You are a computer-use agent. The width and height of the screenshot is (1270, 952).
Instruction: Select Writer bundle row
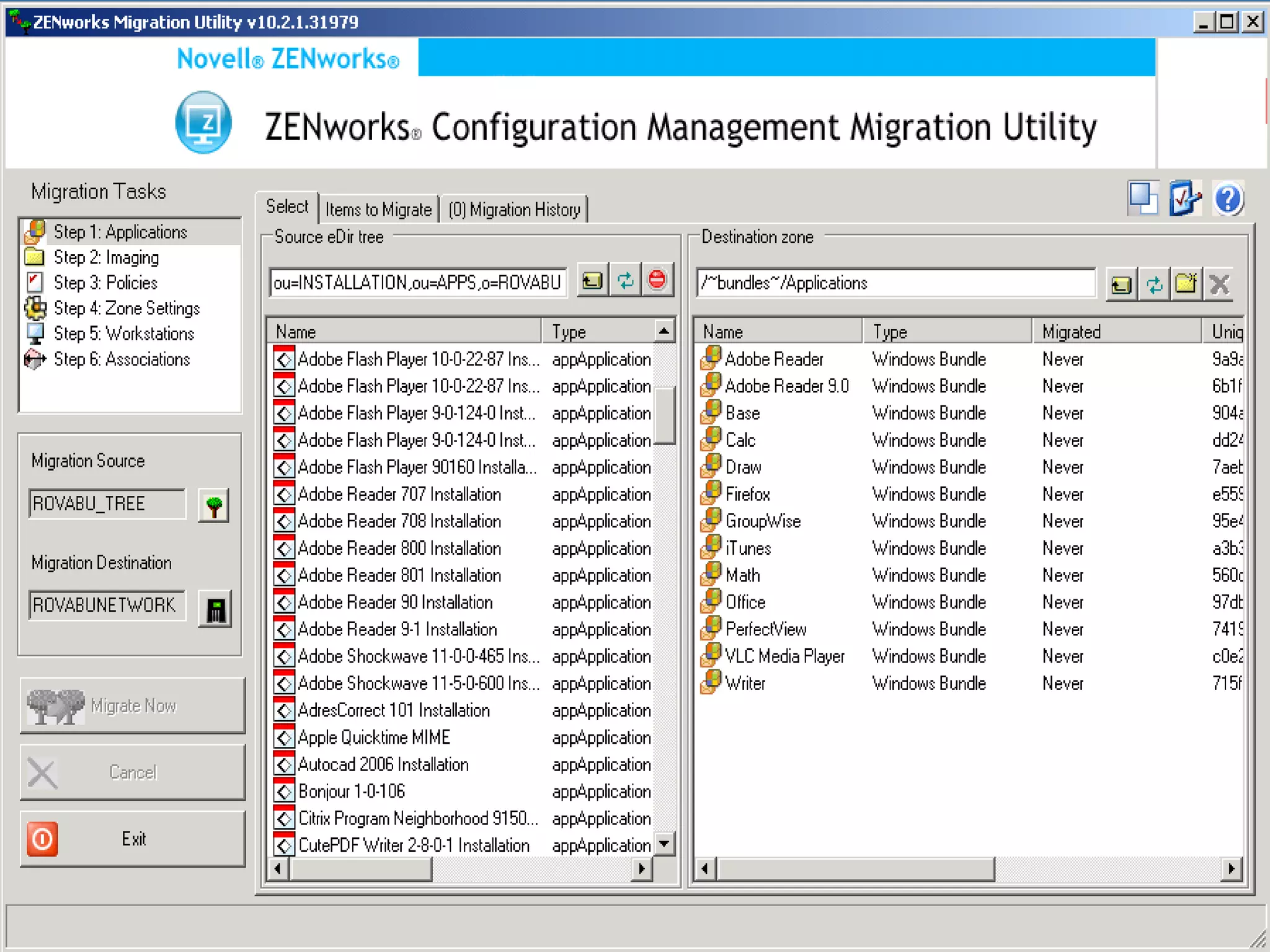point(969,683)
